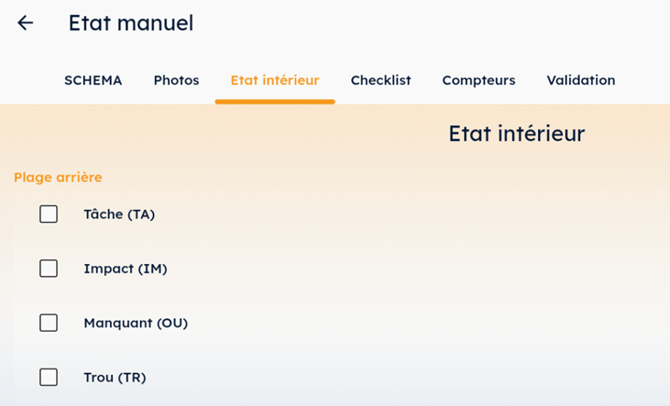
Task: Click the orange "Plage arrière" section header
Action: coord(58,177)
